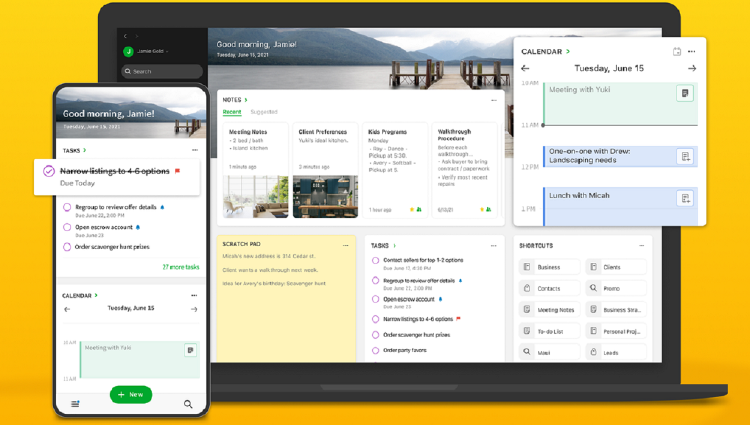Image resolution: width=750 pixels, height=425 pixels.
Task: Navigate forward arrow in desktop sidebar
Action: point(137,36)
